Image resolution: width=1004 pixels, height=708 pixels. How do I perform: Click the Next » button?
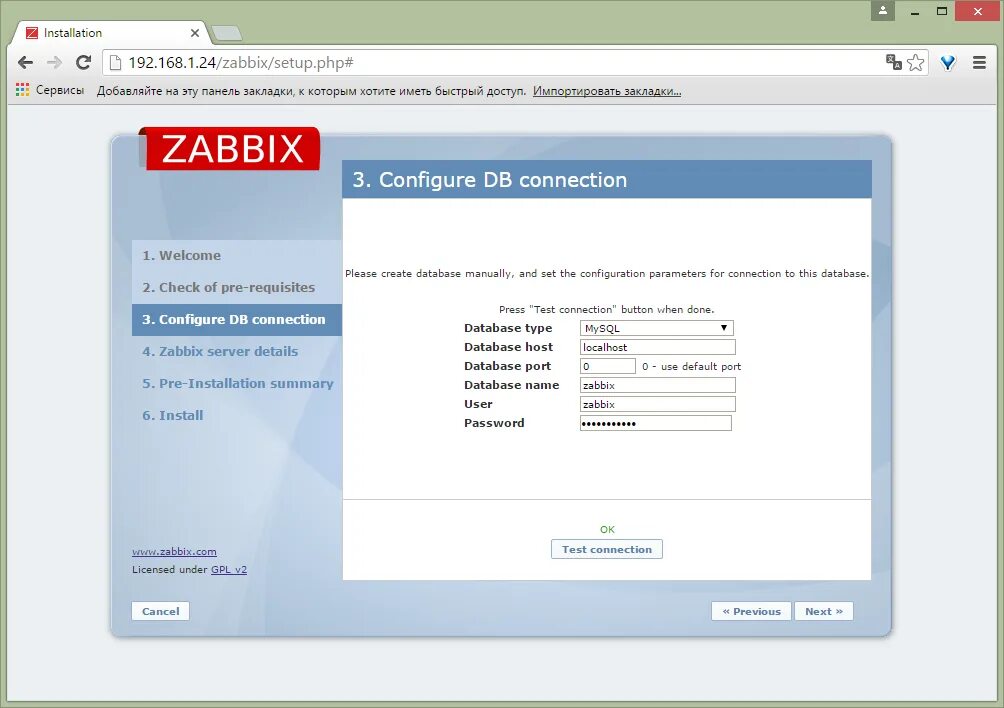pyautogui.click(x=823, y=611)
